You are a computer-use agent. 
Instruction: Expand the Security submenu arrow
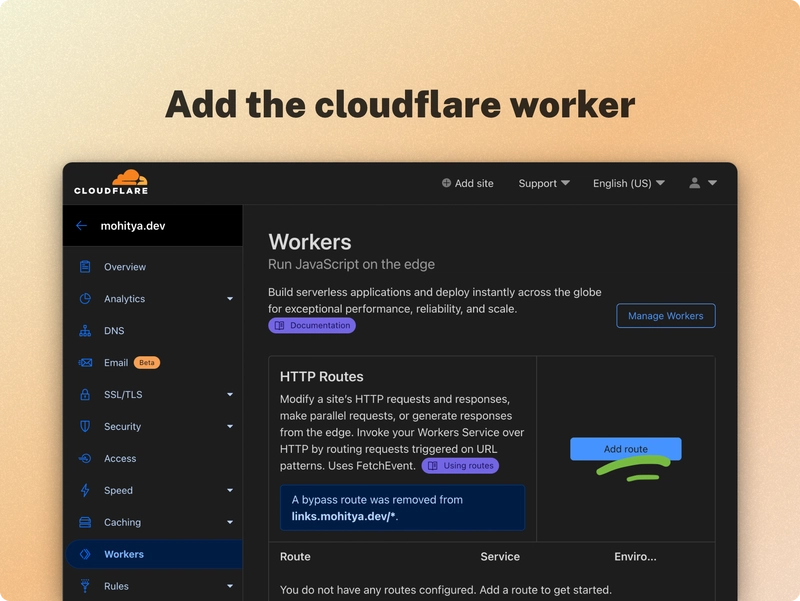pos(230,427)
